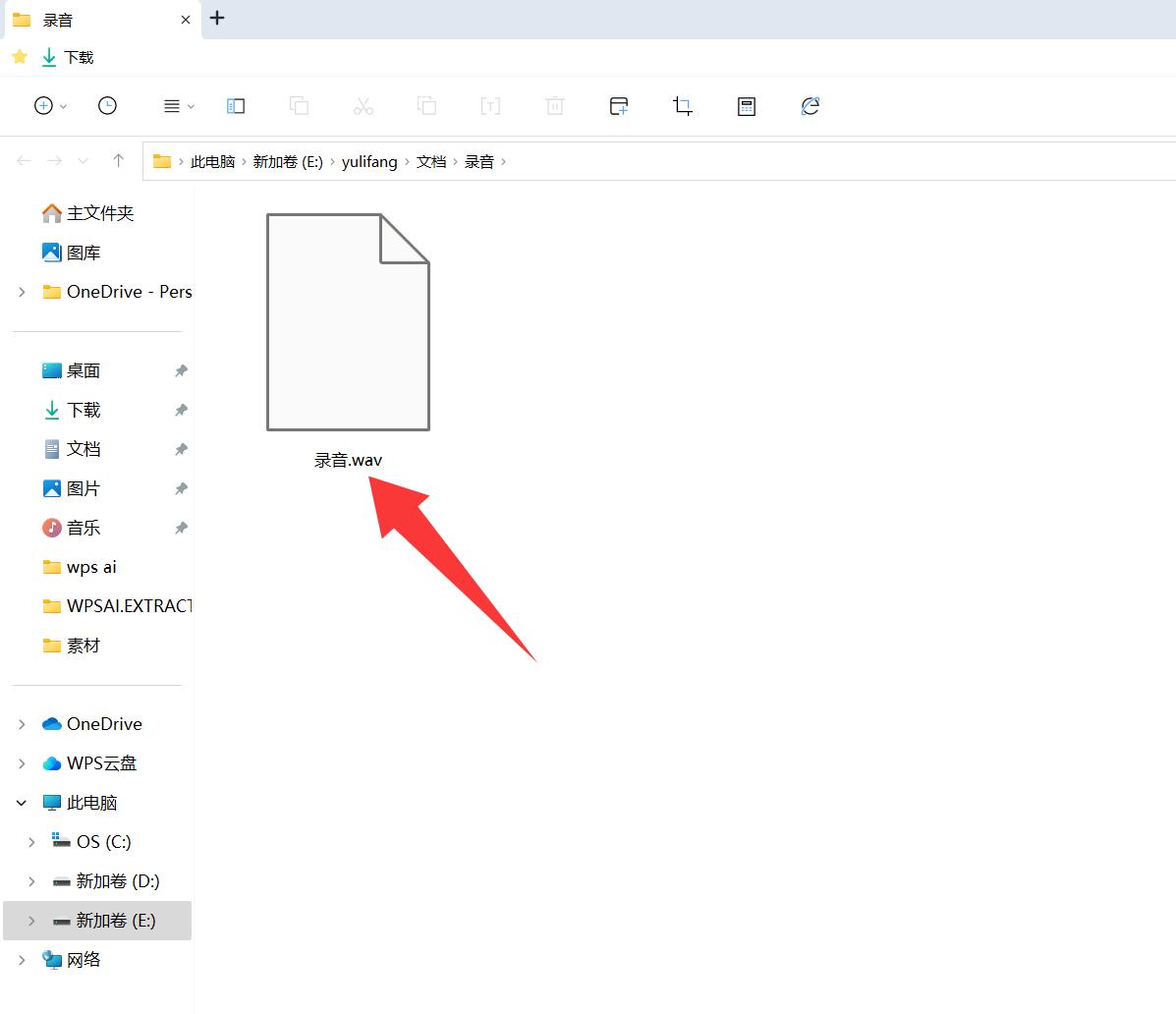Unpin 桌面 using its pin icon
Viewport: 1176px width, 1014px height.
tap(181, 371)
